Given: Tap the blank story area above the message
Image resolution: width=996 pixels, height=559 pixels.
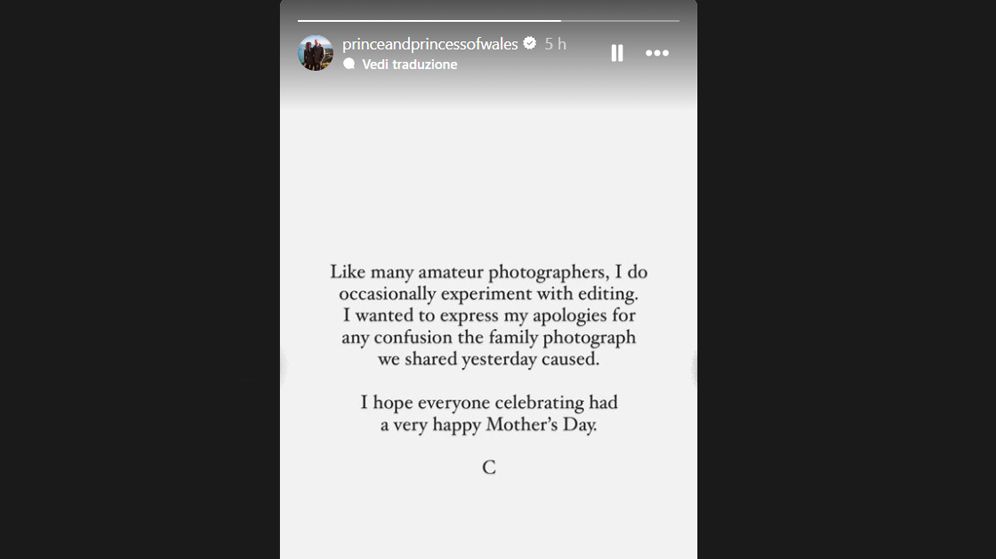Looking at the screenshot, I should click(489, 180).
